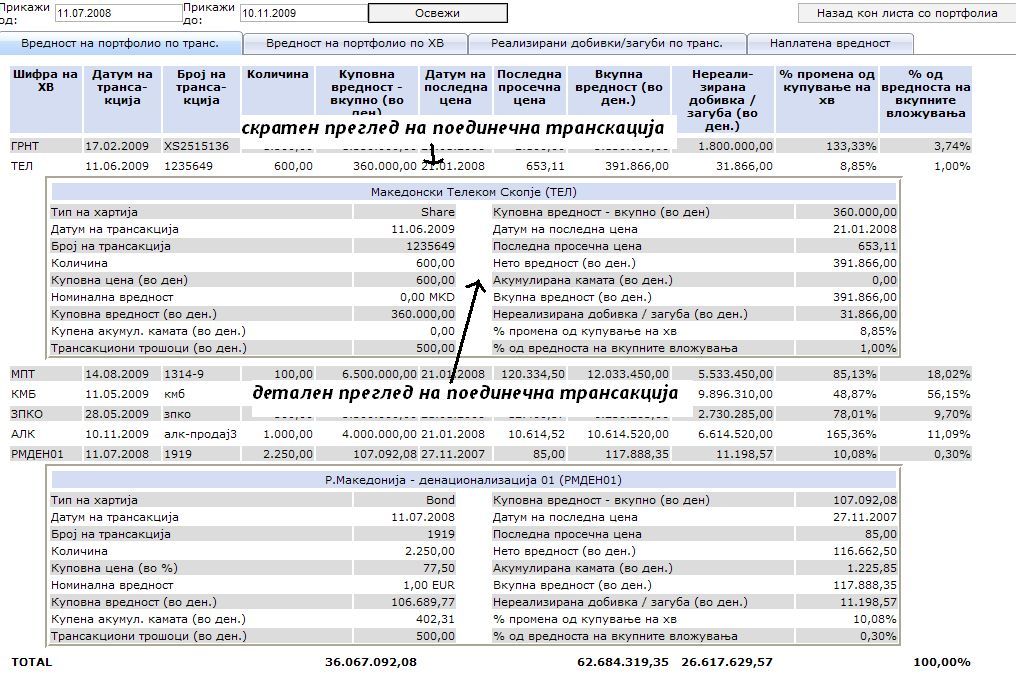Click the Нереализирана добивка / загуба column header
1016x680 pixels.
tap(721, 99)
